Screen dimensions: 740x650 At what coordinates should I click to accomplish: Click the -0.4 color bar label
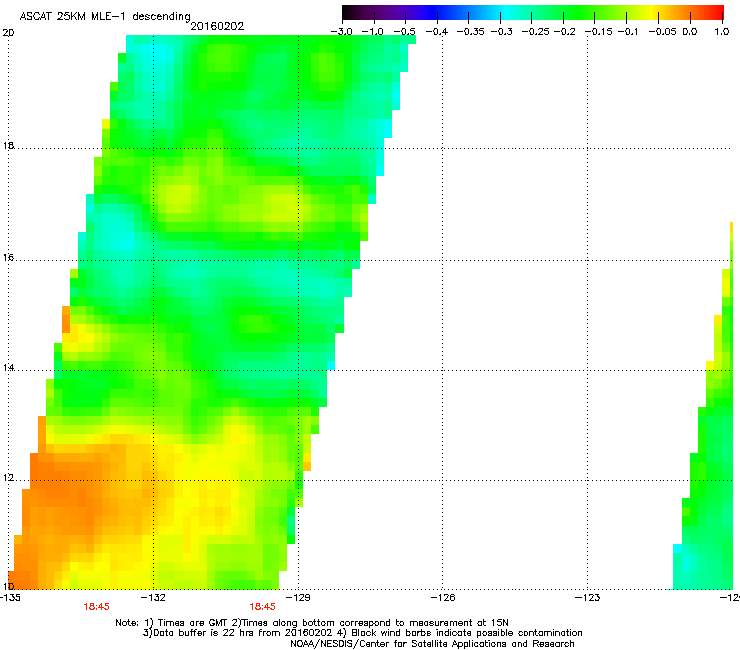pyautogui.click(x=437, y=32)
